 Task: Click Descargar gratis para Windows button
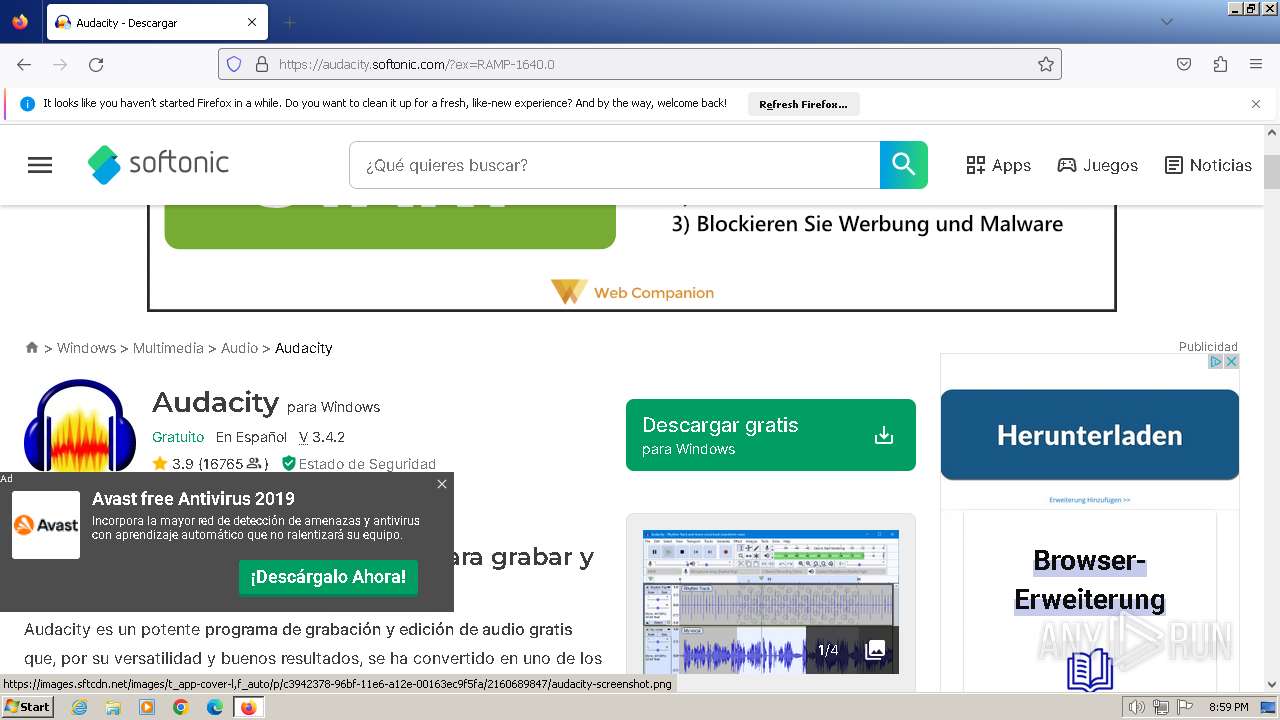(x=770, y=435)
